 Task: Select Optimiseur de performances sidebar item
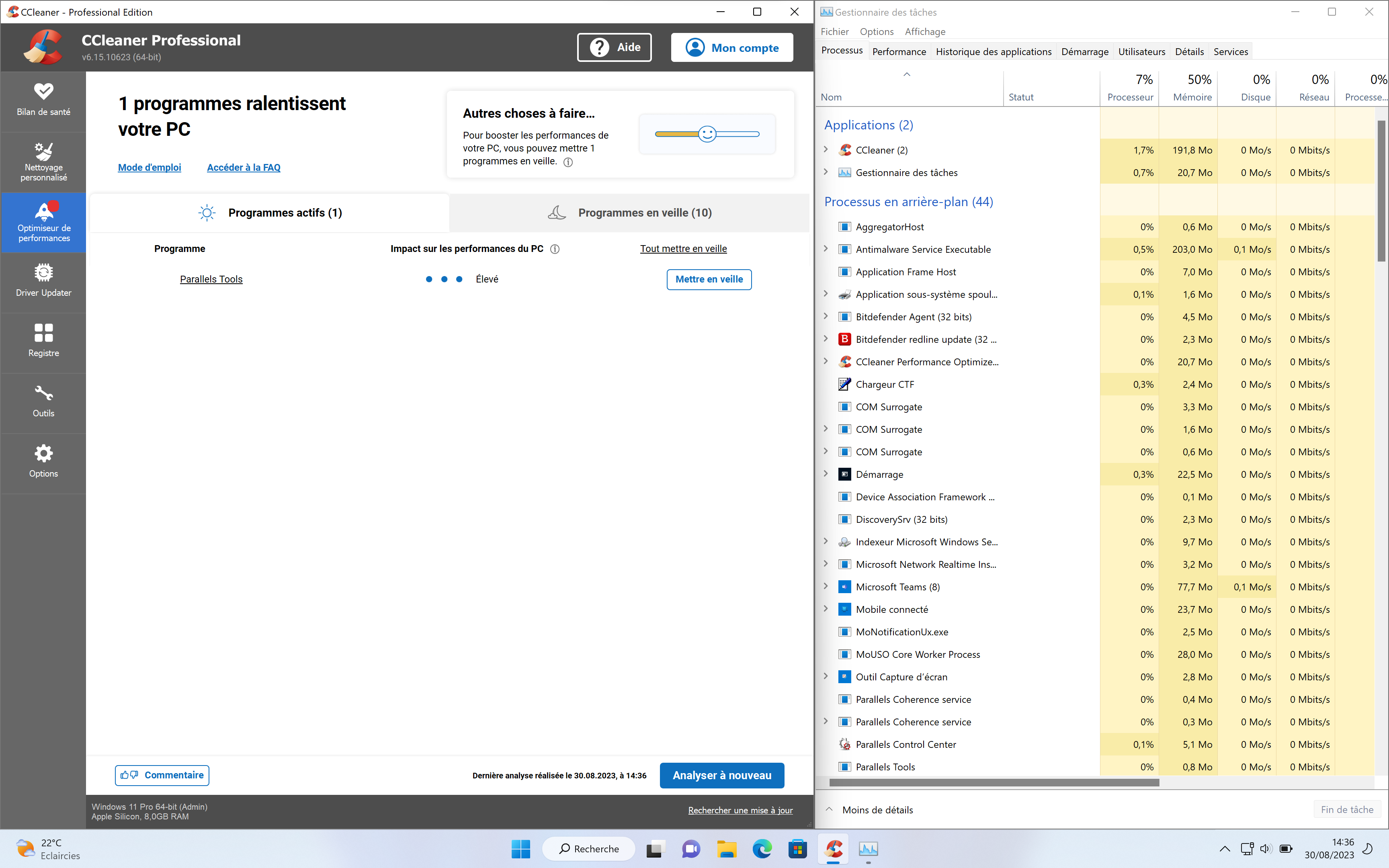coord(44,222)
